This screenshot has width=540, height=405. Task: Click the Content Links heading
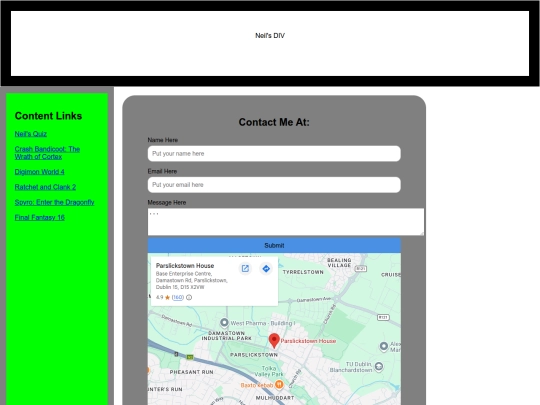48,116
